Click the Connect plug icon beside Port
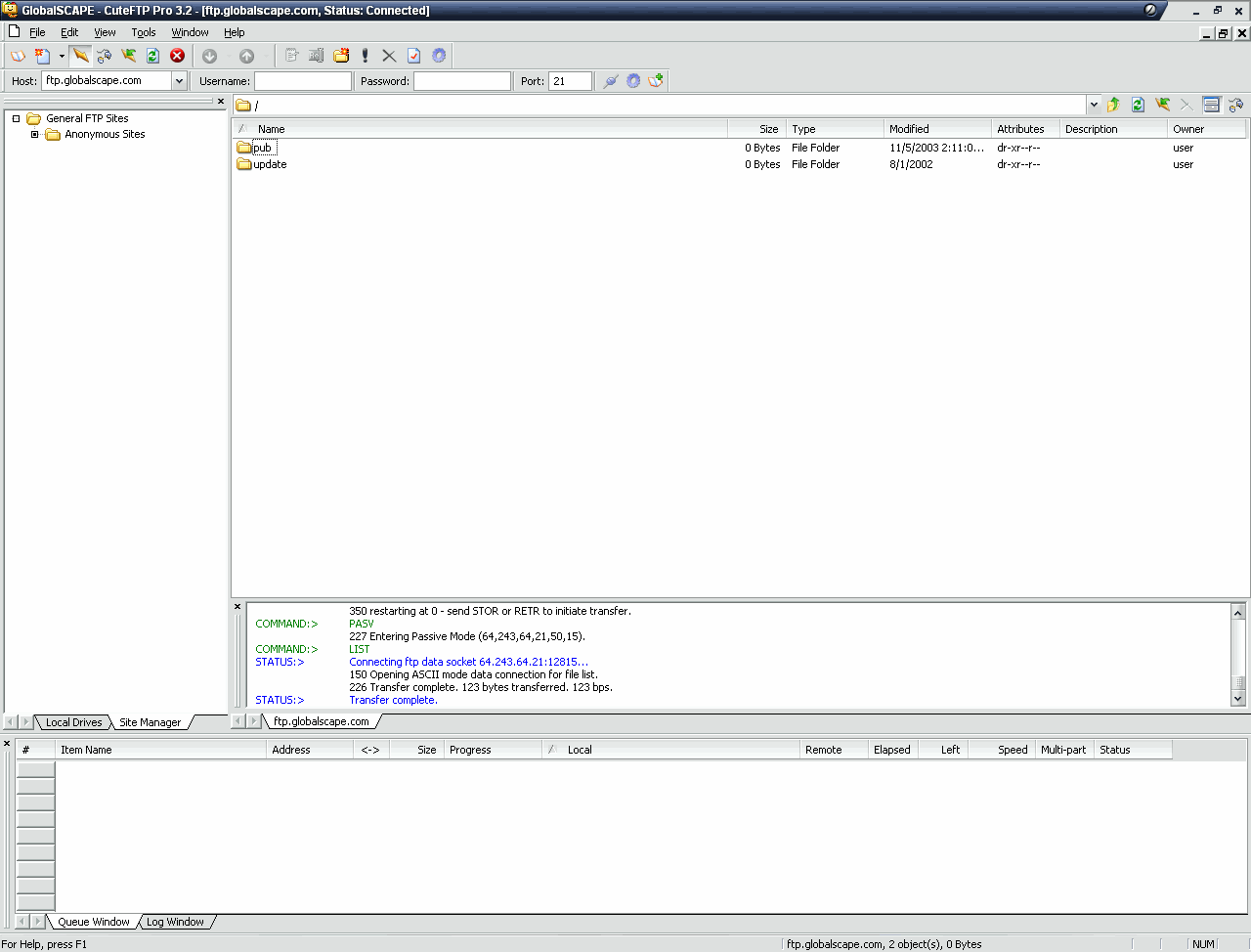Screen dimensions: 1251x952 click(x=610, y=81)
